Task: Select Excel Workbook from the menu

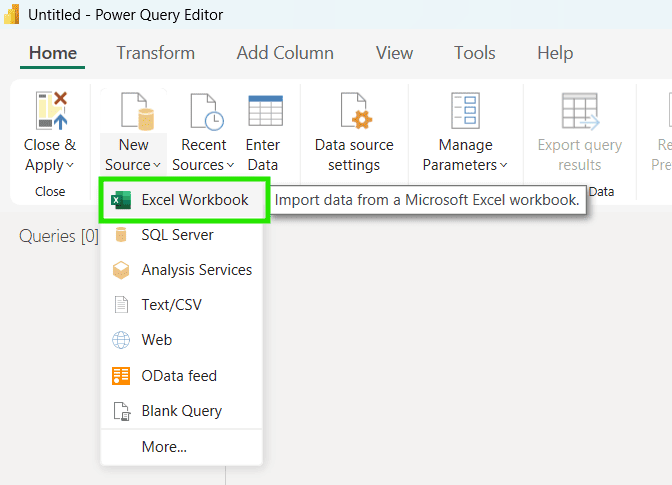Action: [183, 200]
